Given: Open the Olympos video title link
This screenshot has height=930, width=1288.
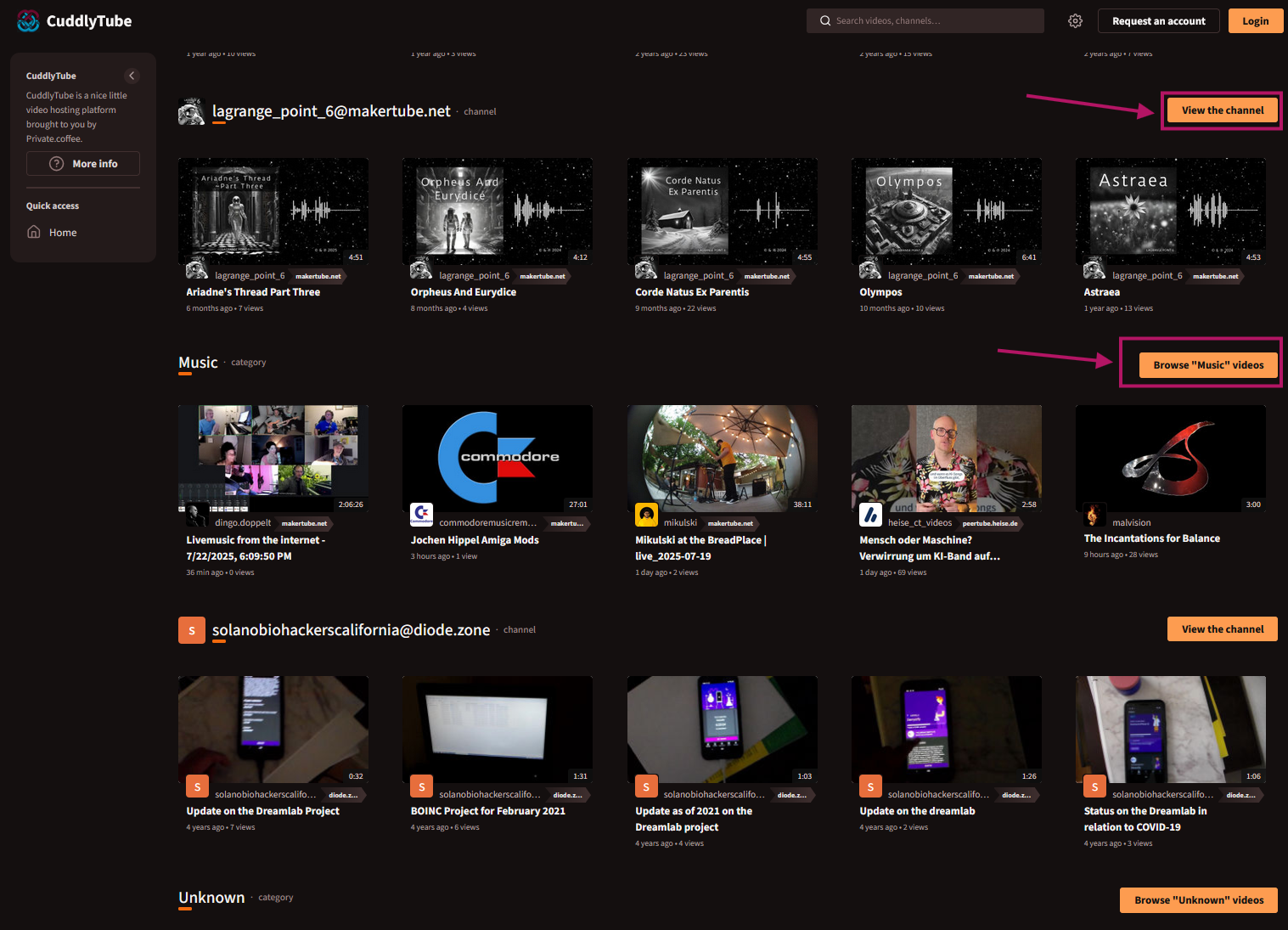Looking at the screenshot, I should pos(880,292).
